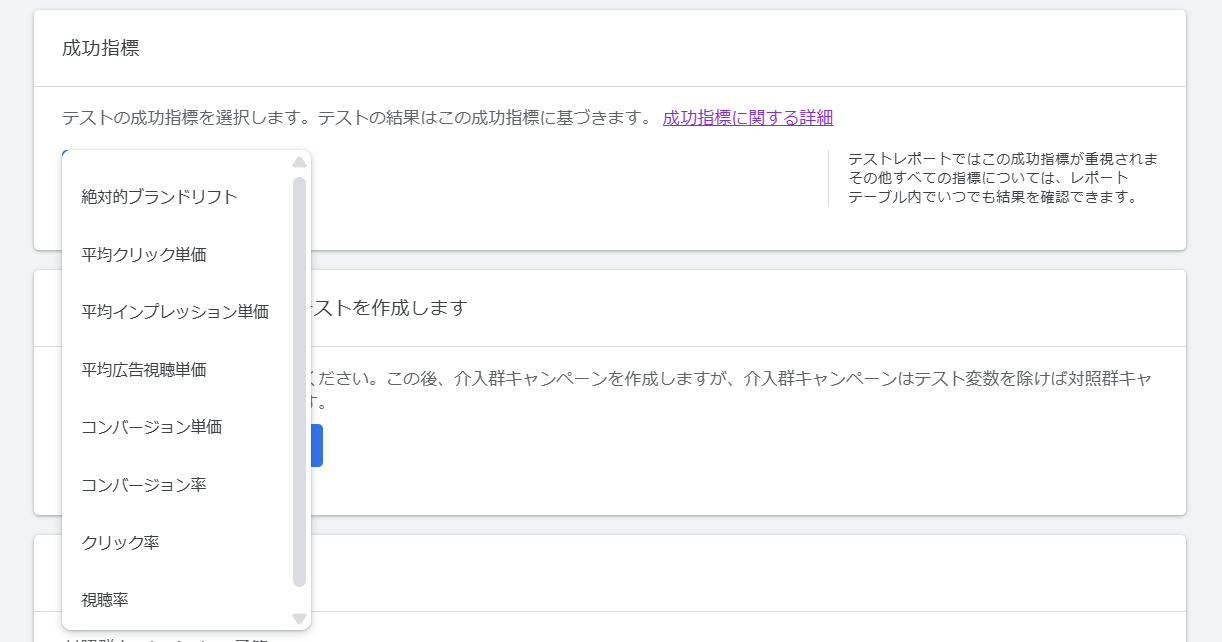Click the scroll-up arrow atop the dropdown list
Screen dimensions: 1222x642
298,162
